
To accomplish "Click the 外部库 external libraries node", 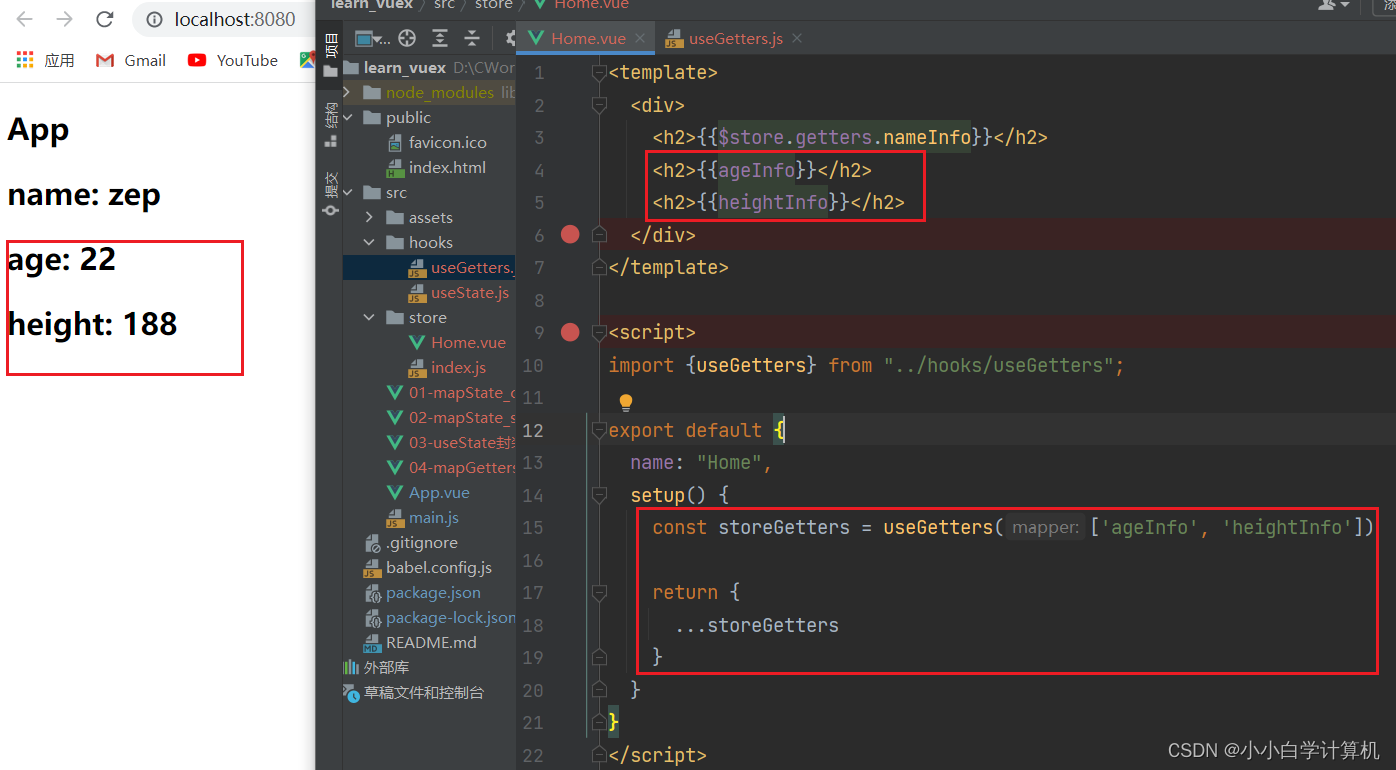I will click(376, 667).
